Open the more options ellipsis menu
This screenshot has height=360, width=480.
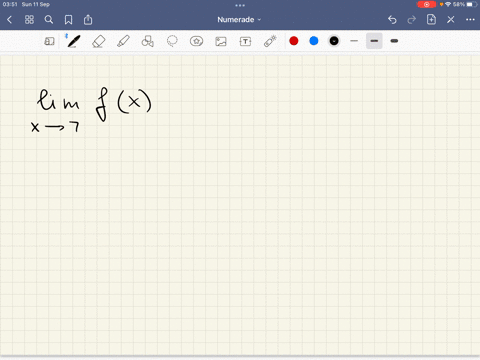click(x=470, y=20)
